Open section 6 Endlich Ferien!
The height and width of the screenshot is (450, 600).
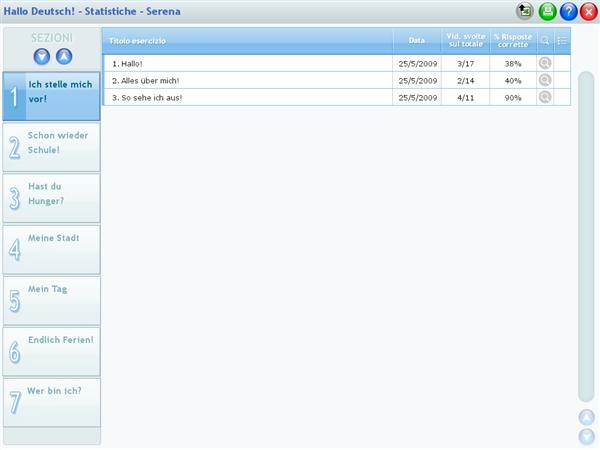(51, 351)
